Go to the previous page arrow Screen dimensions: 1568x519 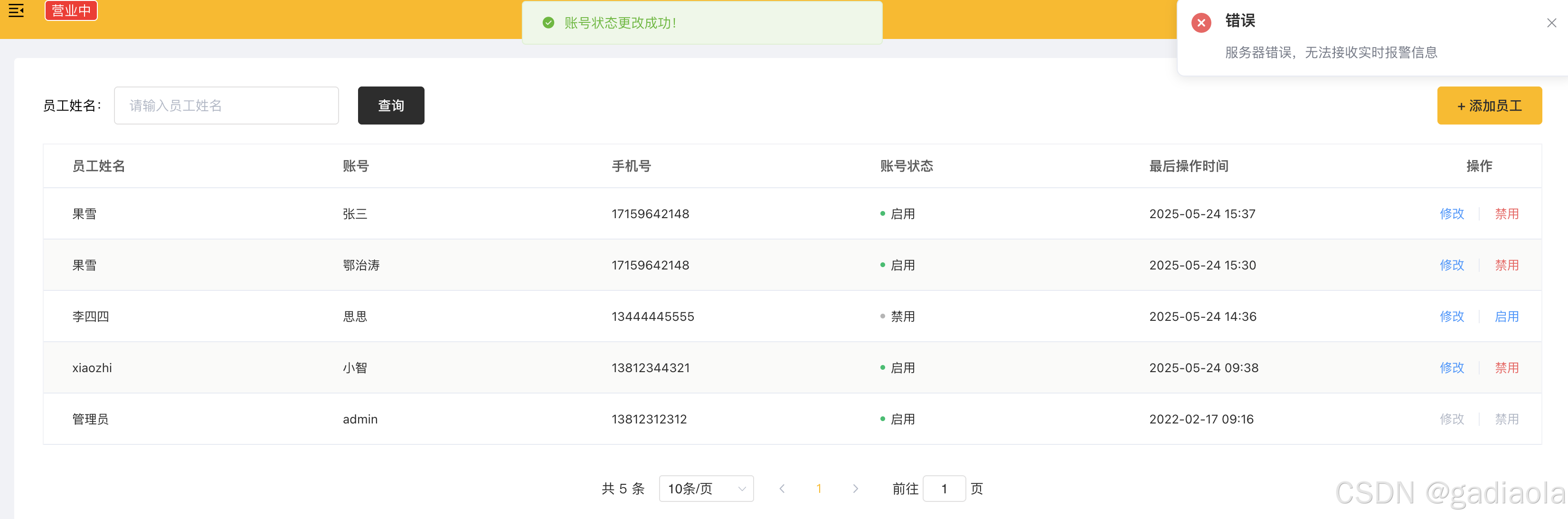782,489
